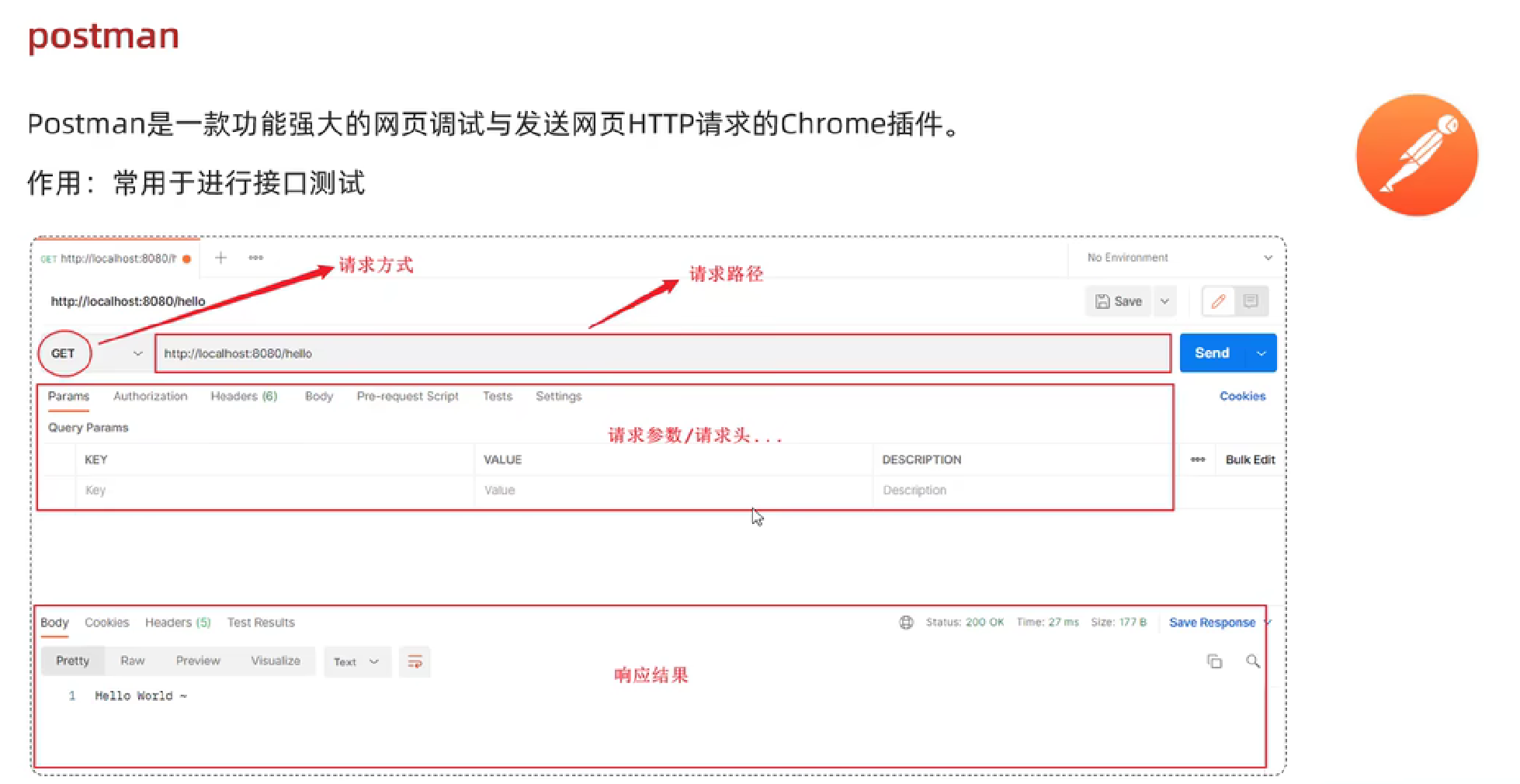The image size is (1520, 784).
Task: Select the Preview view
Action: coord(198,661)
